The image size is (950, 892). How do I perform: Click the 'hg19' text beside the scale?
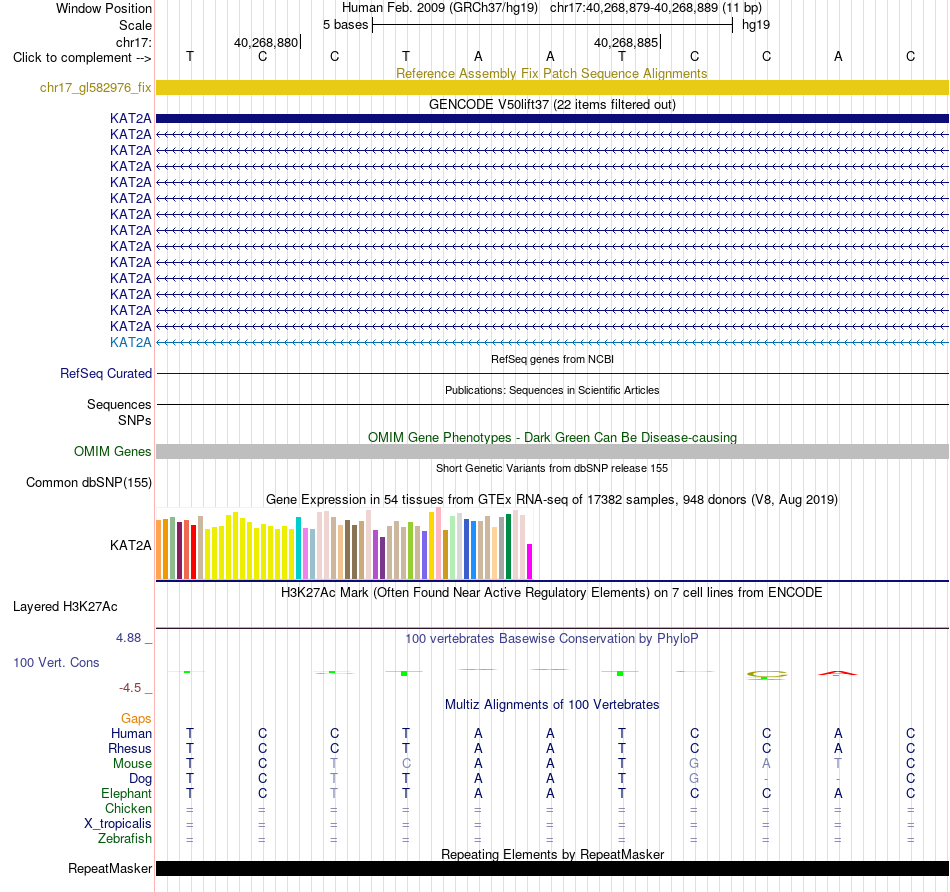click(x=756, y=25)
